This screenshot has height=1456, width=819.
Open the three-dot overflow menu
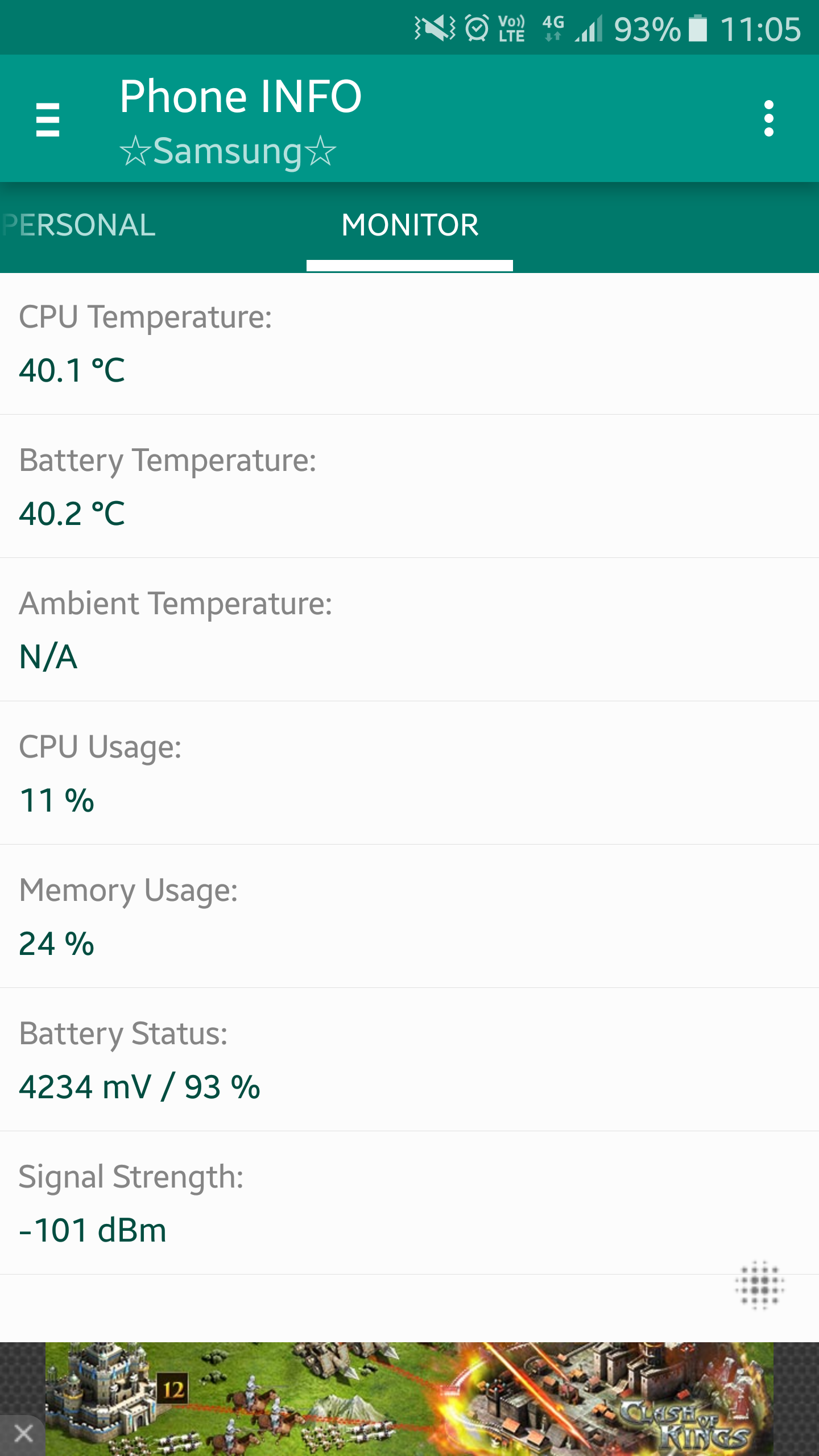click(769, 119)
